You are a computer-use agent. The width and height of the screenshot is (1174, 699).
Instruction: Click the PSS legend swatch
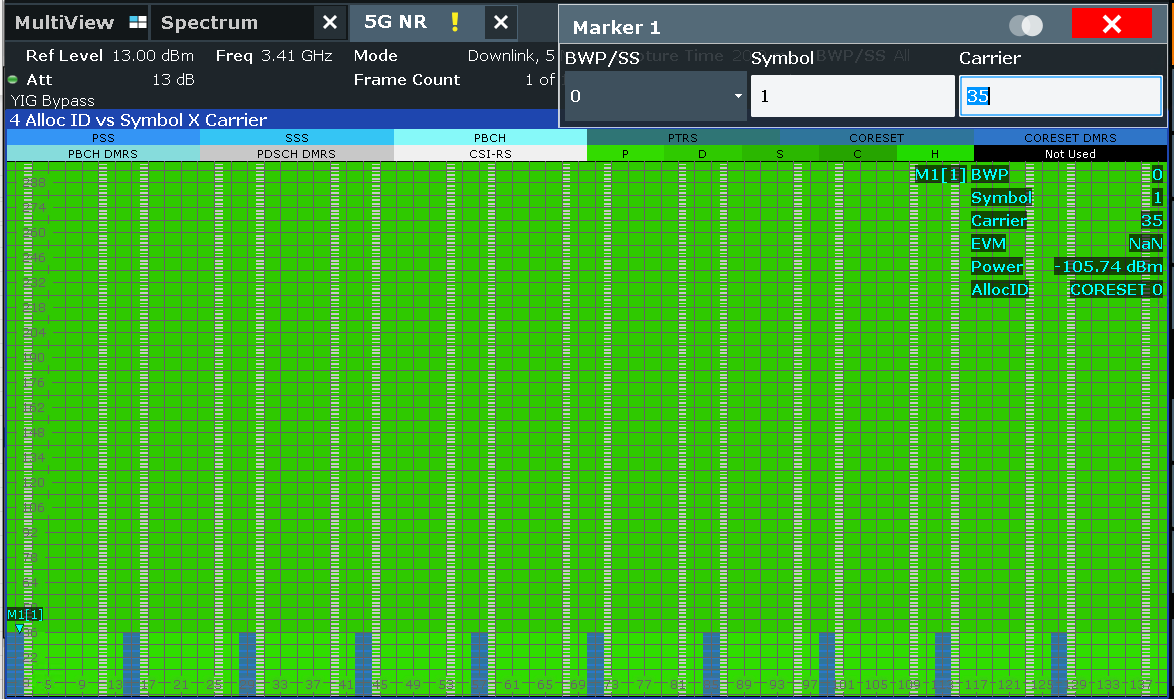(103, 138)
